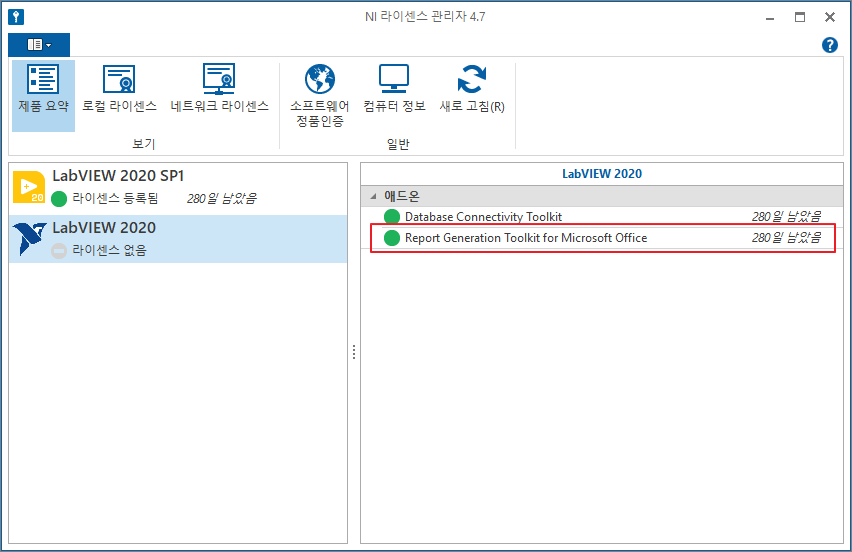Launch 소프트웨어 정품인증 activation
This screenshot has width=852, height=552.
(320, 96)
